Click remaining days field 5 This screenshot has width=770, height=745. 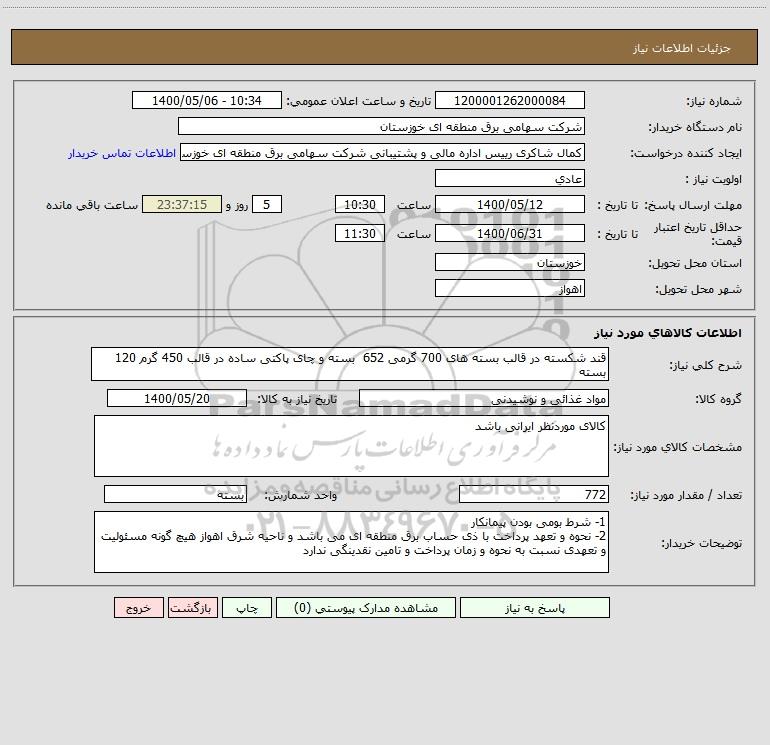[267, 204]
